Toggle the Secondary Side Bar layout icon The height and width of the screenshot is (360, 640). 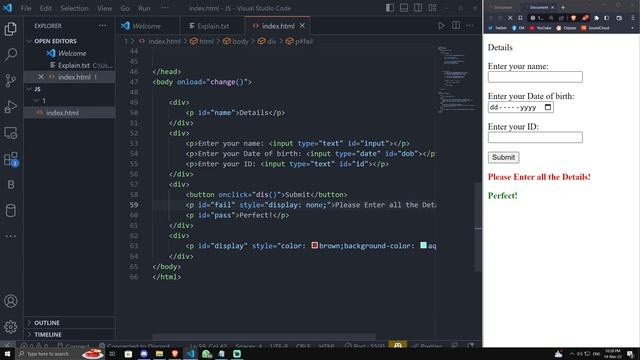[418, 8]
